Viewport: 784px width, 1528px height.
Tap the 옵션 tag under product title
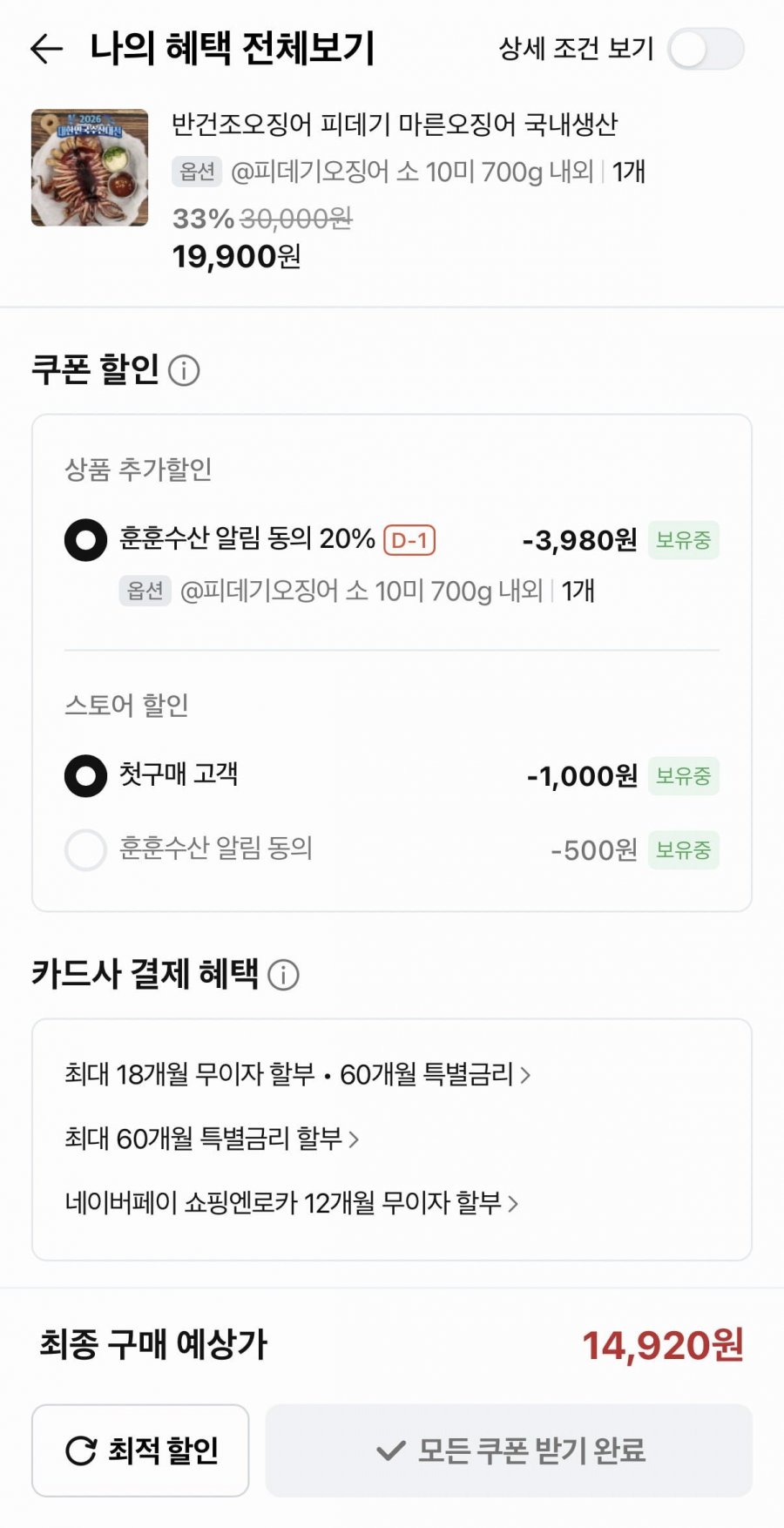197,172
